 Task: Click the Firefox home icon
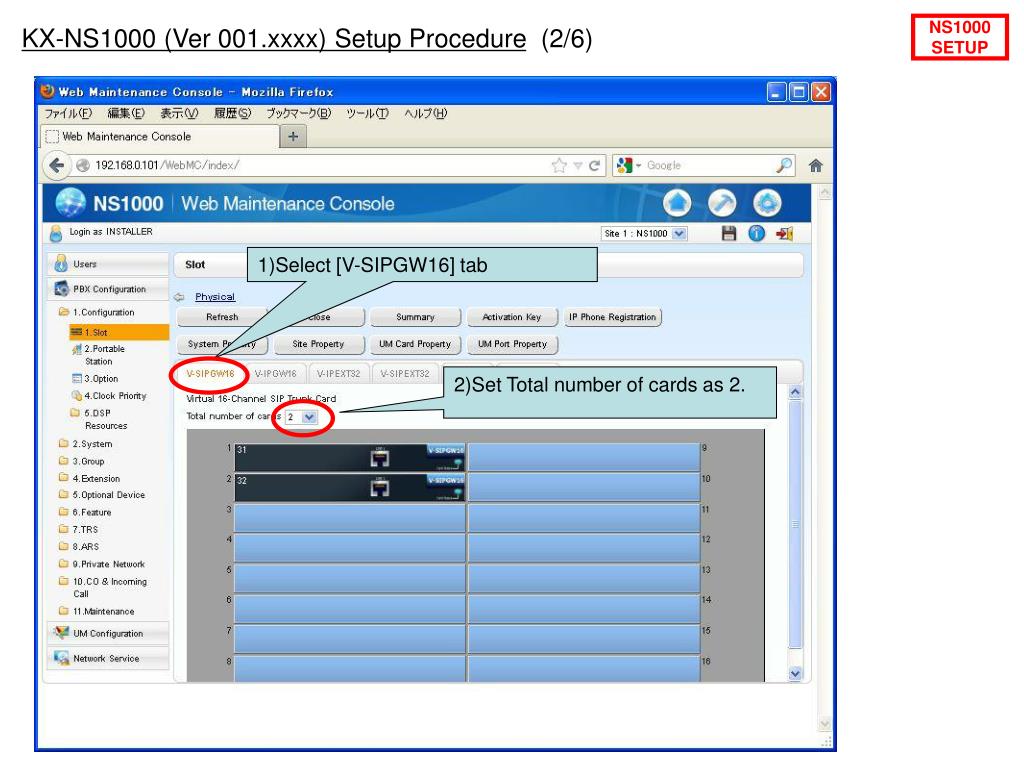point(815,165)
